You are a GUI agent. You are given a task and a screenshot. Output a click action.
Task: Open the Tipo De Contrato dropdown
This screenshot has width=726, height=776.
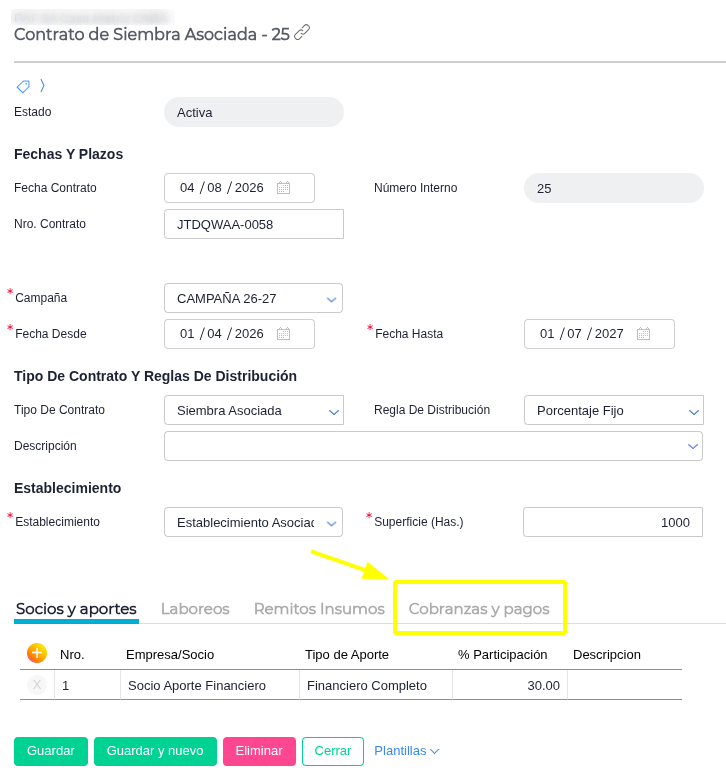point(254,410)
